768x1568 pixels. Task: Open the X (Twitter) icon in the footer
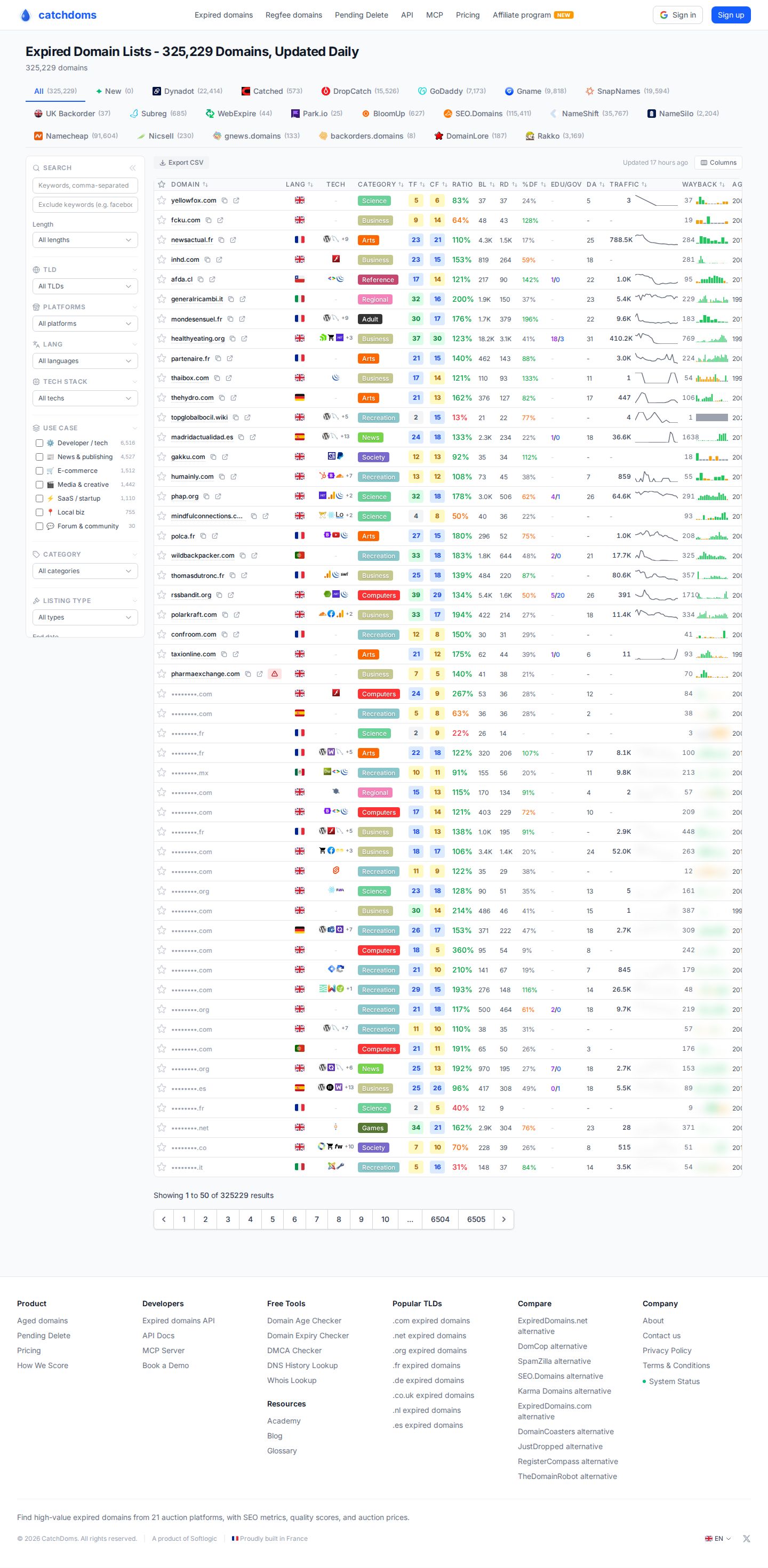pos(746,1538)
